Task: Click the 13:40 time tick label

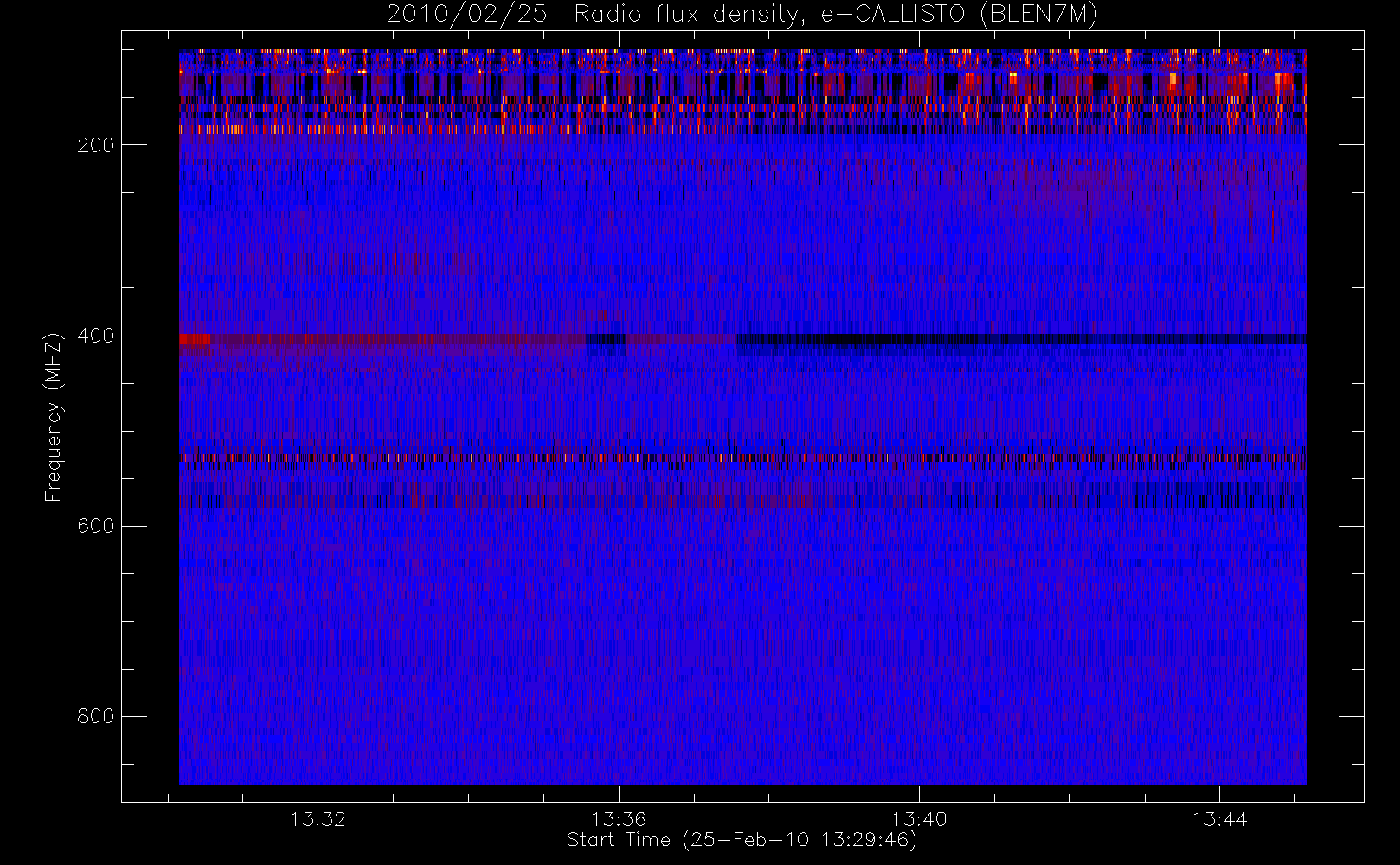Action: point(919,819)
